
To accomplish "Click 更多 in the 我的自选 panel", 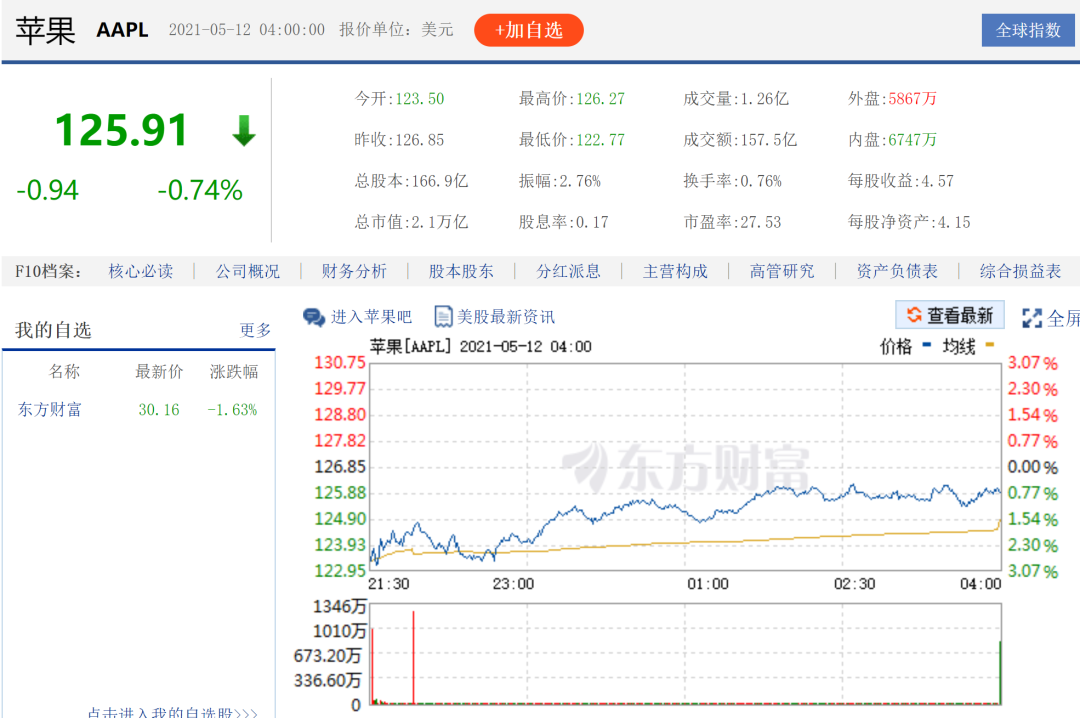I will pyautogui.click(x=255, y=331).
